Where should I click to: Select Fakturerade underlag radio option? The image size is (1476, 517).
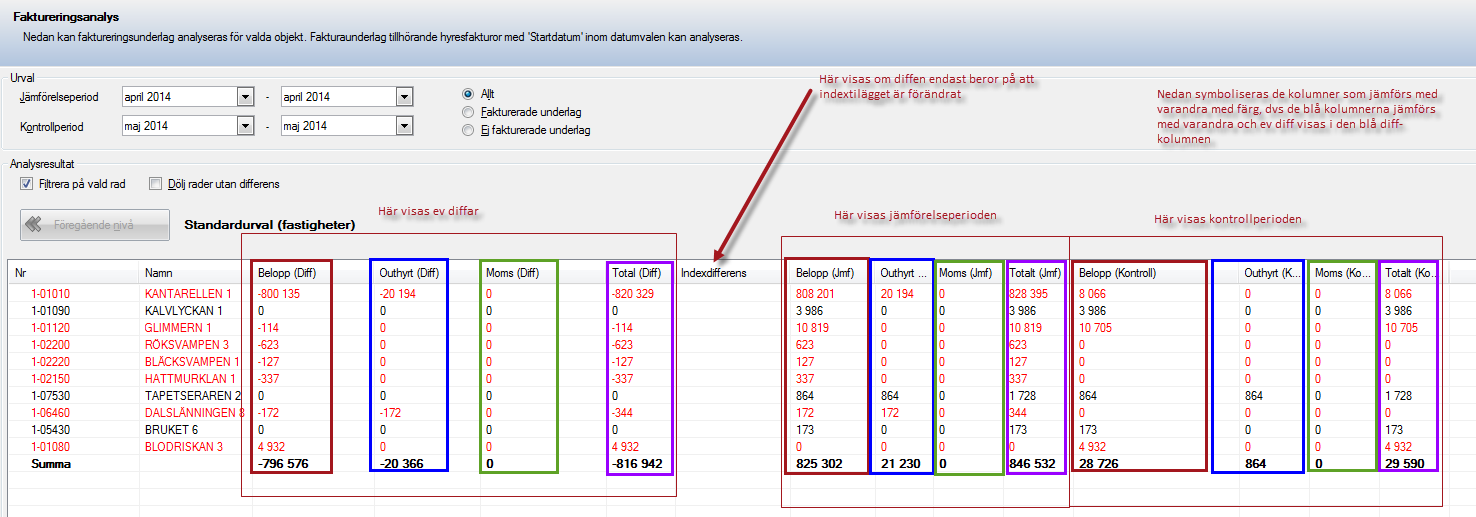(x=467, y=112)
